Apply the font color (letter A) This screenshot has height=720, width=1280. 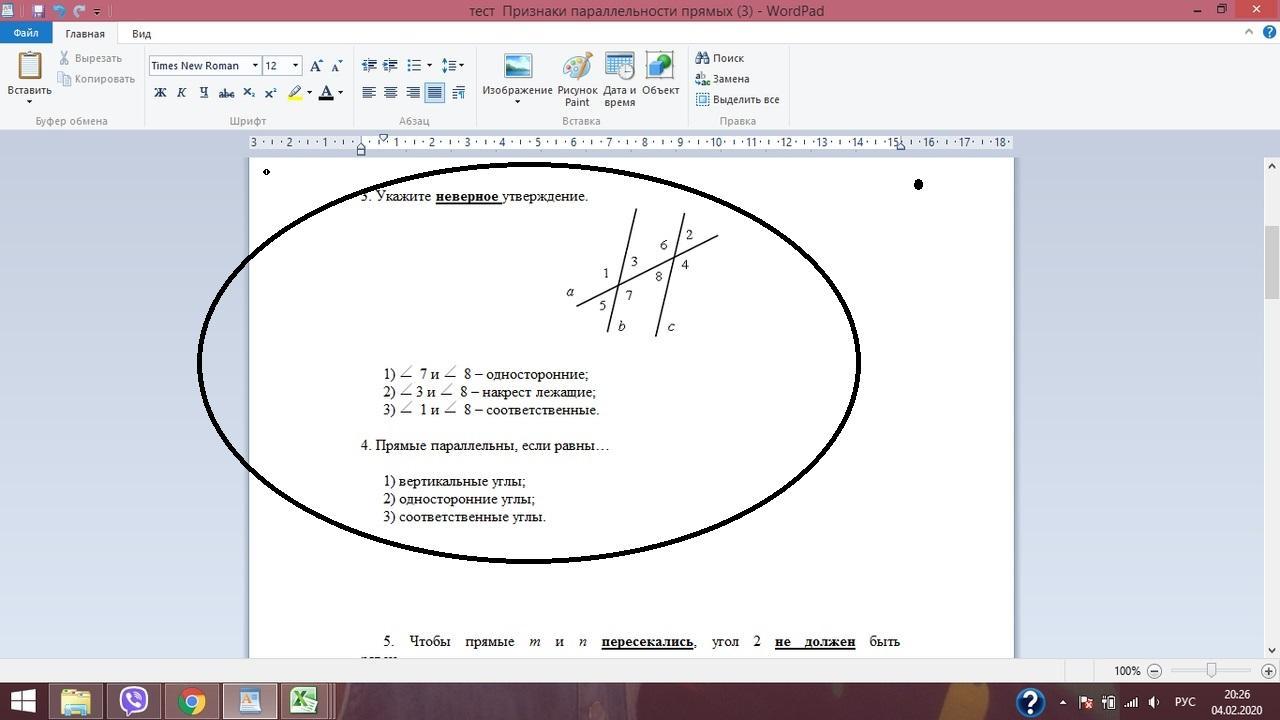pos(326,93)
